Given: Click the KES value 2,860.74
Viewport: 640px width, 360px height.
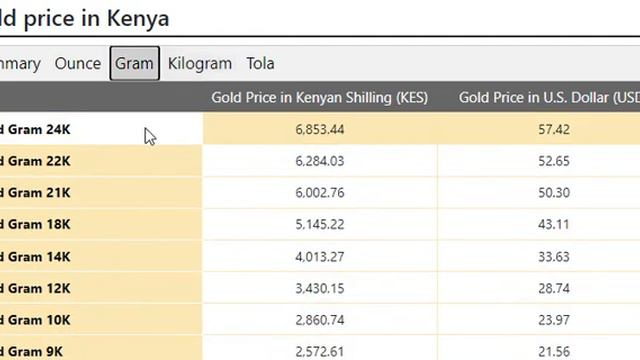Looking at the screenshot, I should tap(320, 320).
